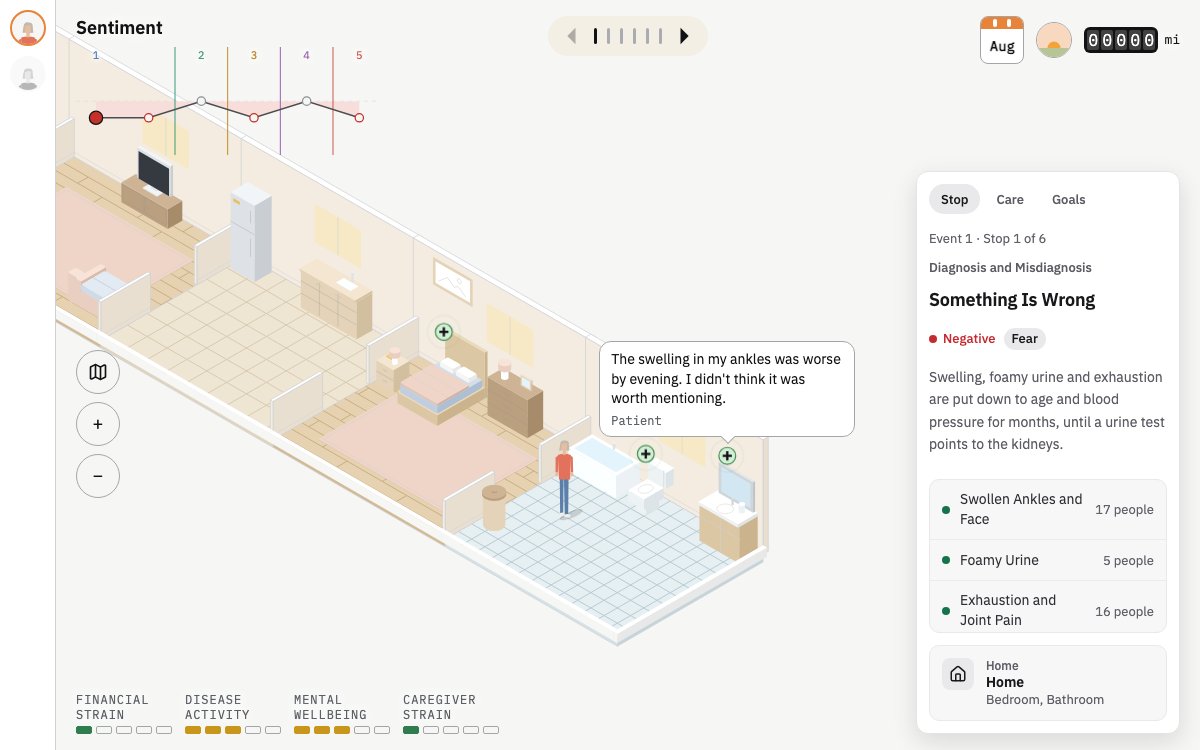
Task: Click the home icon in location card
Action: 958,674
